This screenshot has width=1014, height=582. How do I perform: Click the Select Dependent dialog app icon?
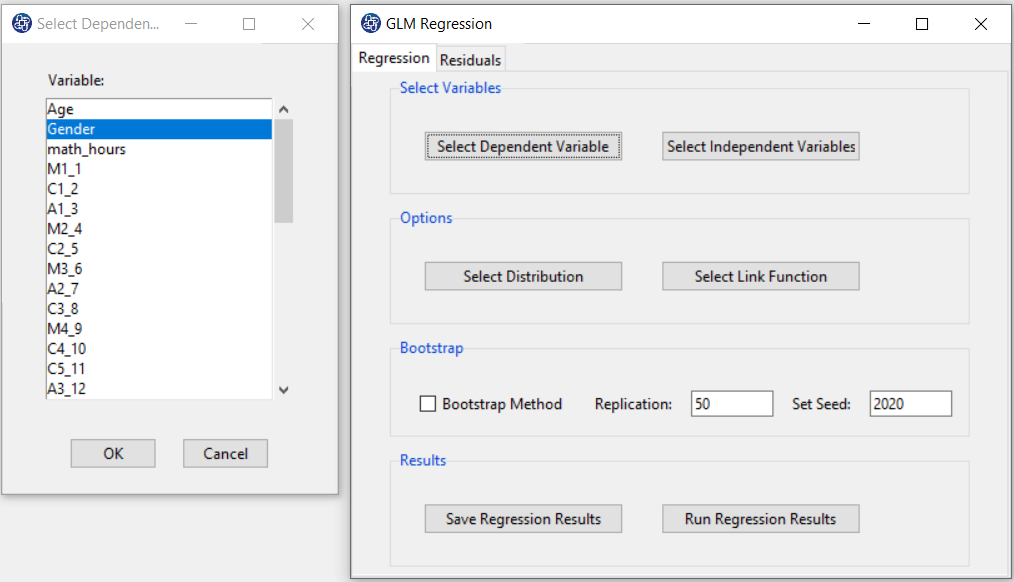[x=22, y=23]
